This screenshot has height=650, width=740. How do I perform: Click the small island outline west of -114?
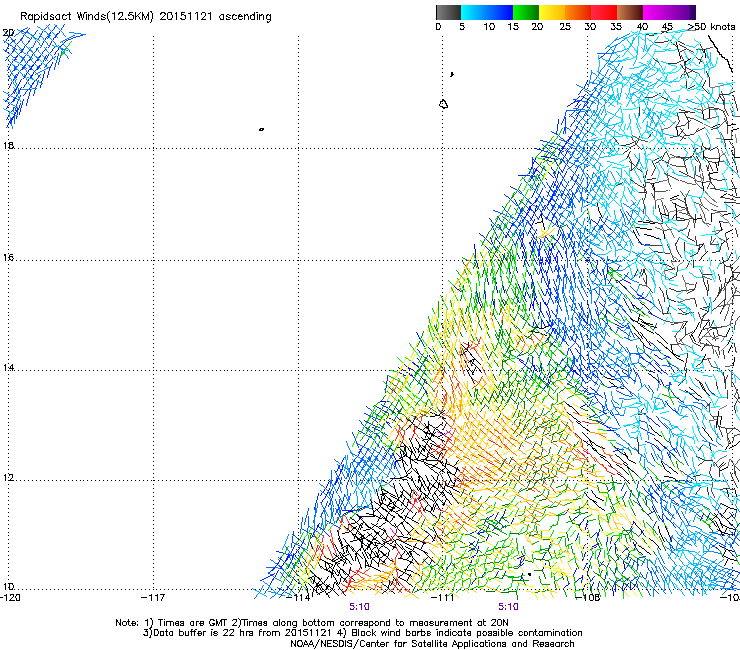click(261, 129)
